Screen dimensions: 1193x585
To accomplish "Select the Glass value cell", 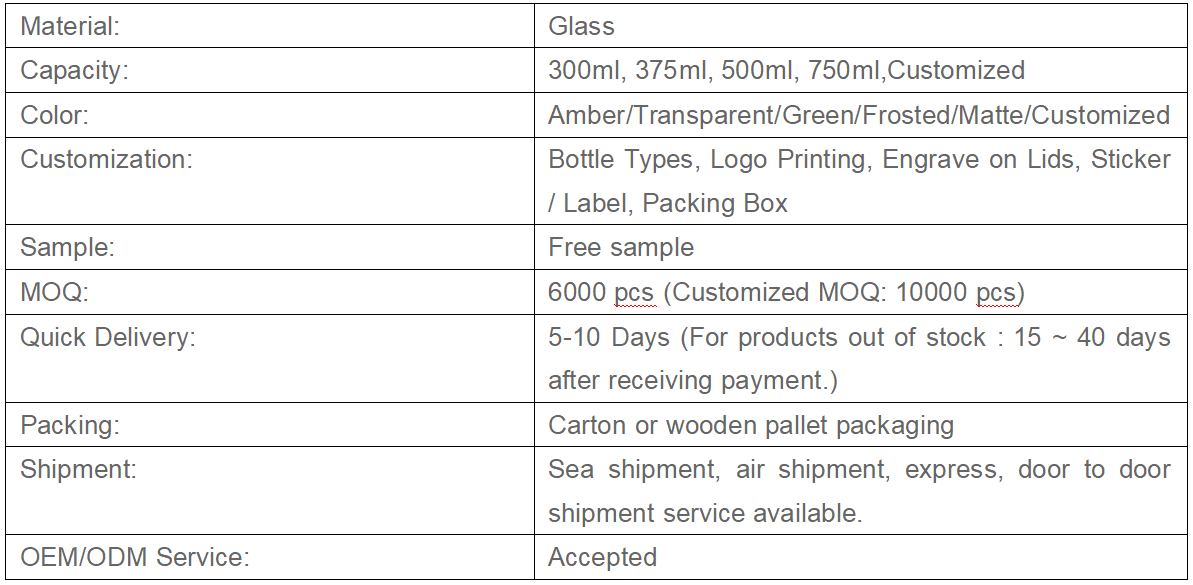I will click(860, 26).
